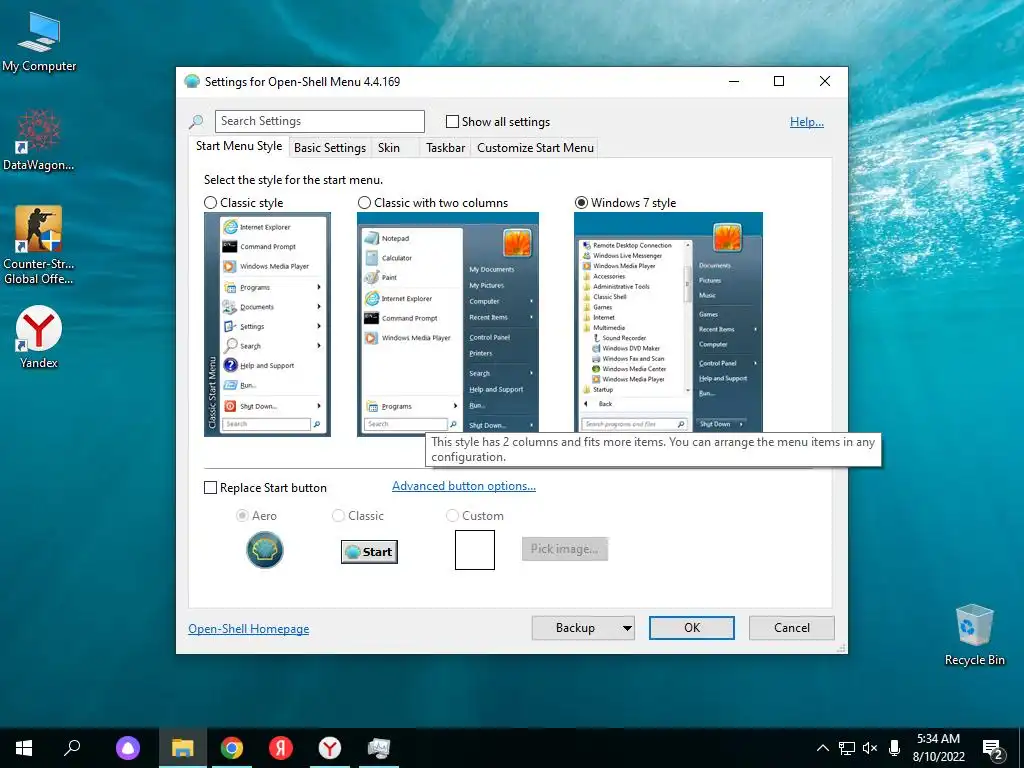Confirm settings with OK button
Image resolution: width=1024 pixels, height=768 pixels.
[692, 628]
